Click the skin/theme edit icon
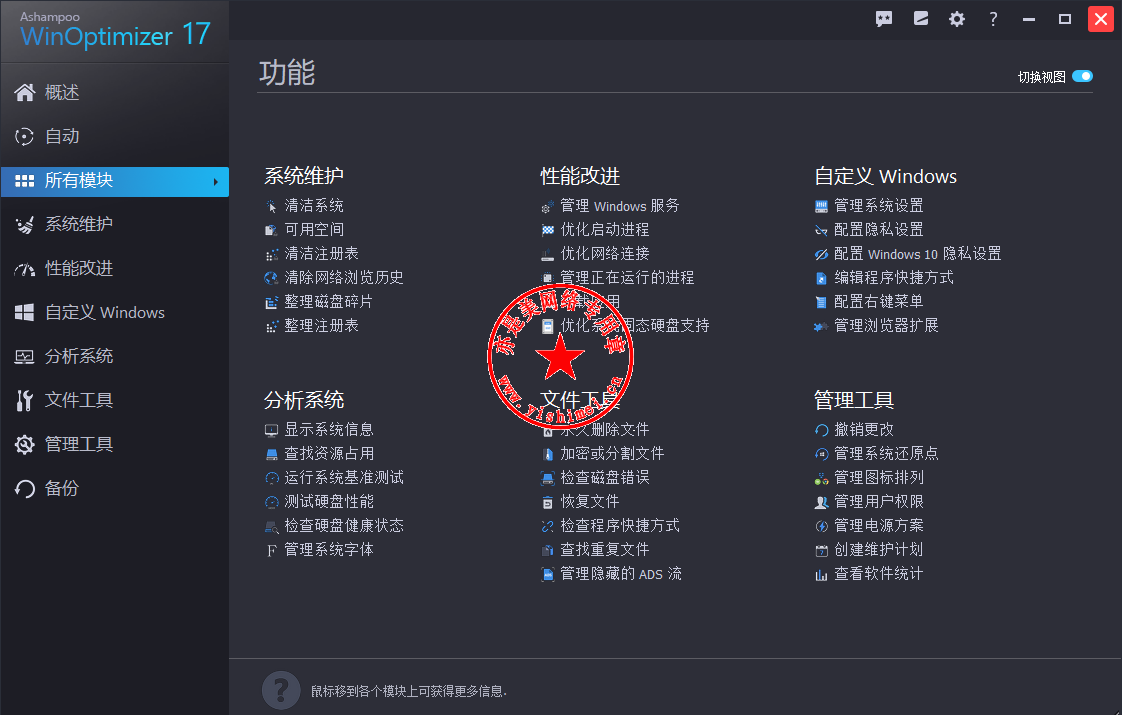 921,19
